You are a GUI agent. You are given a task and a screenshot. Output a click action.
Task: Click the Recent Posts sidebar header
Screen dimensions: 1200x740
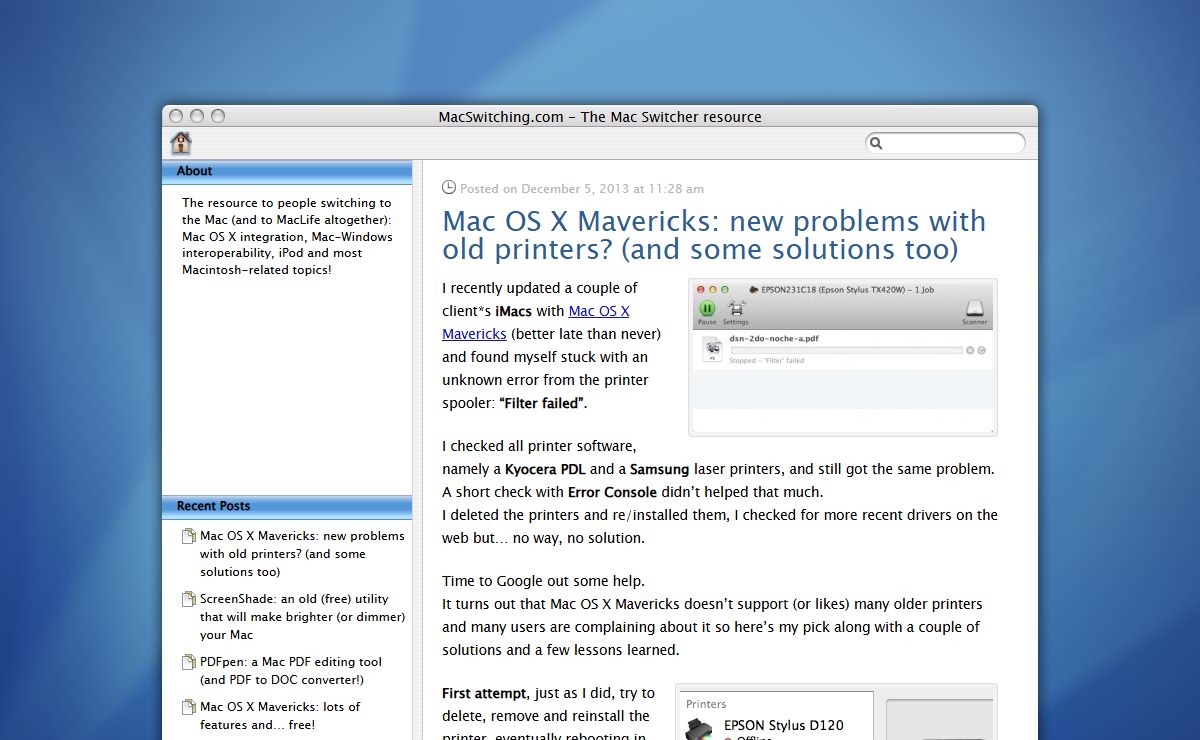287,506
